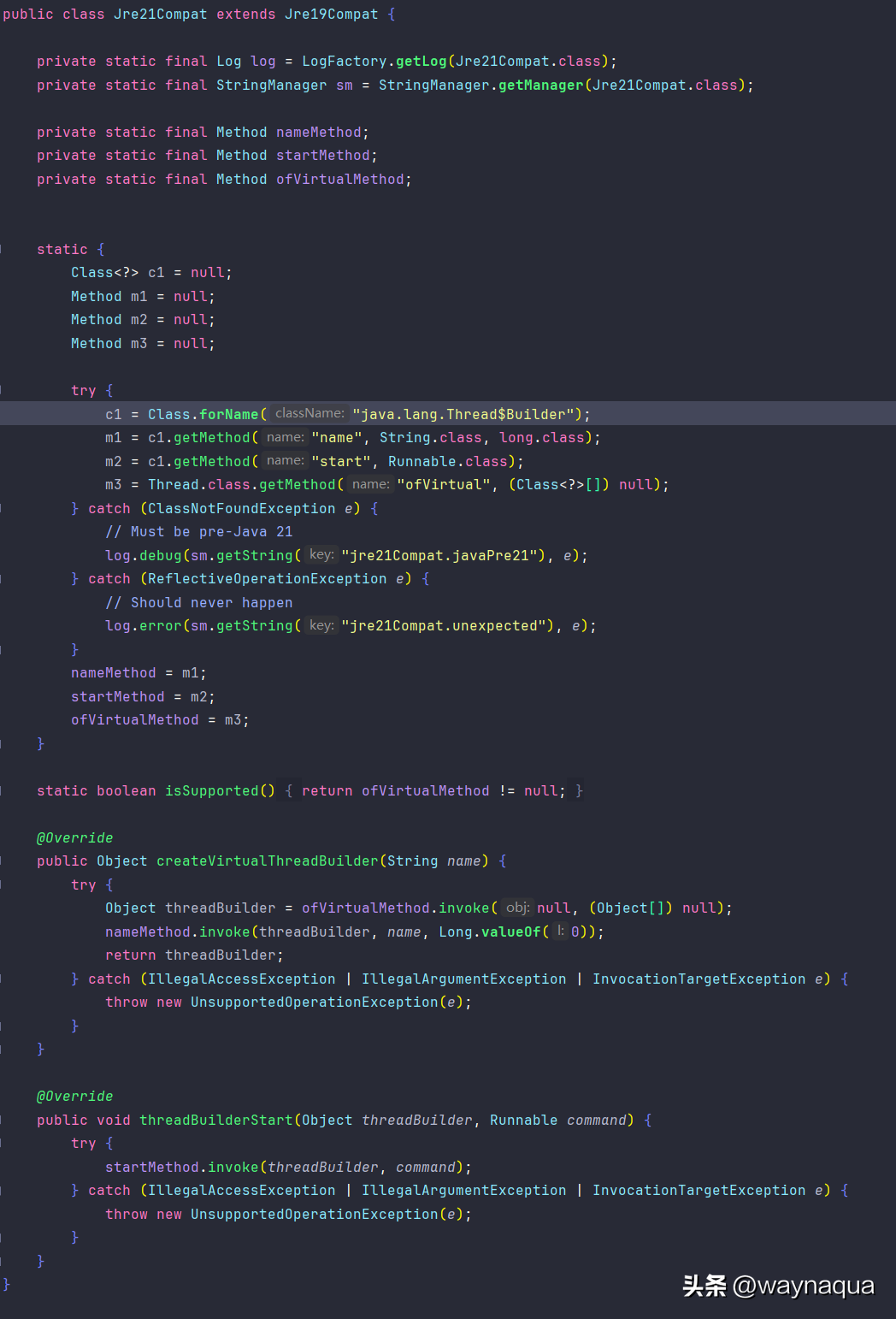The width and height of the screenshot is (896, 1319).
Task: Expand folded isSupported body at opening brace
Action: pyautogui.click(x=289, y=791)
